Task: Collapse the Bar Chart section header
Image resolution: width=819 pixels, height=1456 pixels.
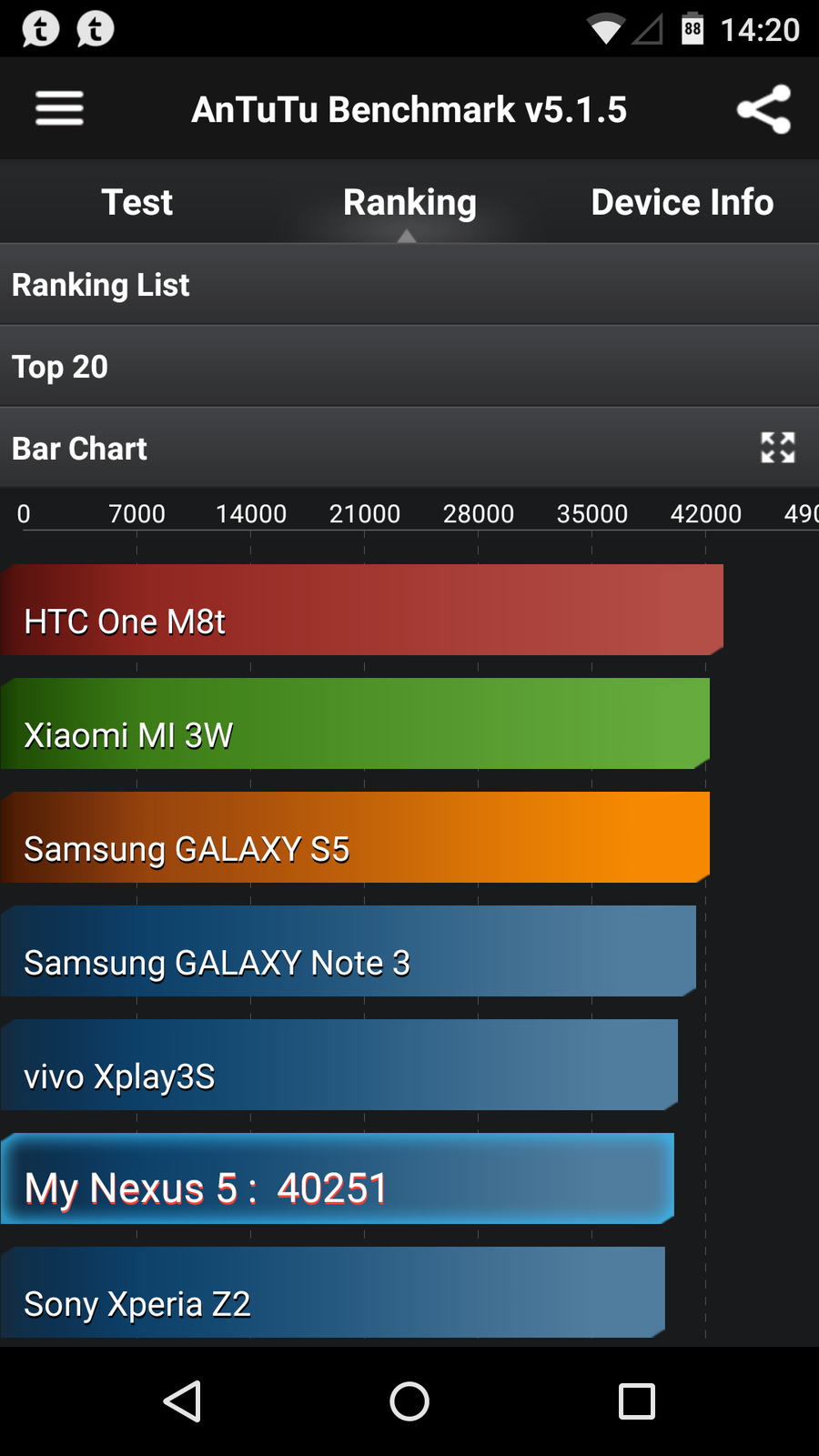Action: tap(364, 449)
